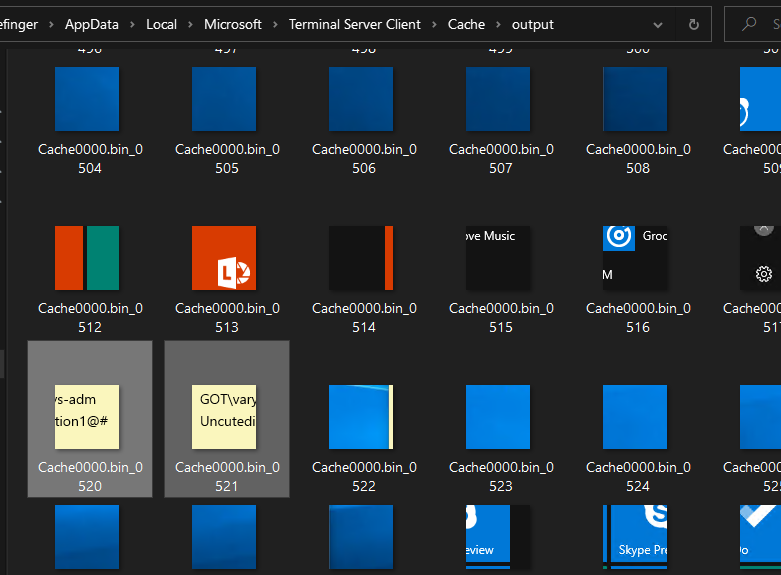Viewport: 781px width, 575px height.
Task: Click file name Cache0000.bin_0507
Action: click(501, 159)
